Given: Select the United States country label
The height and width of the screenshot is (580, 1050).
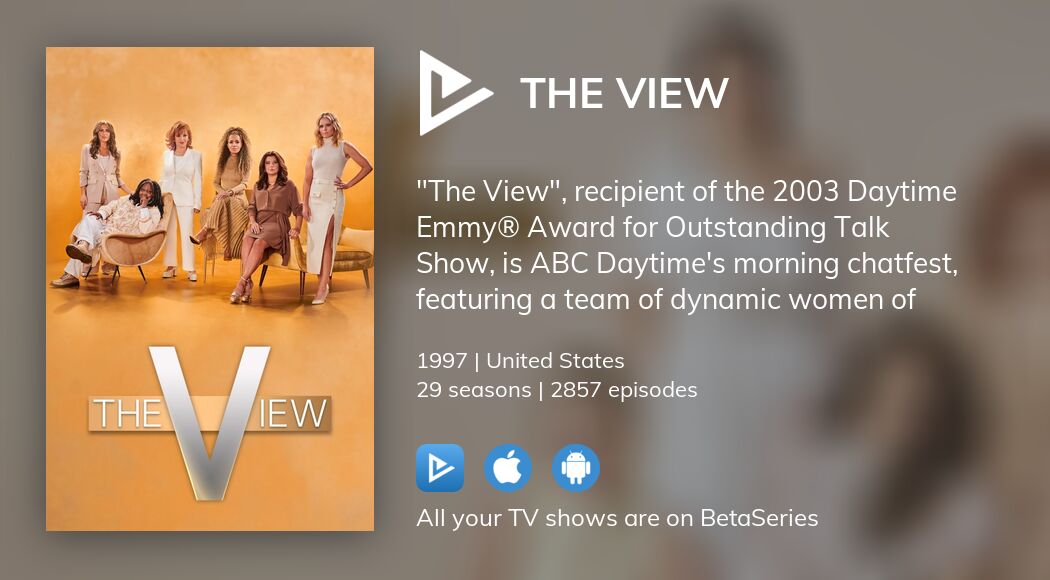Looking at the screenshot, I should point(555,360).
